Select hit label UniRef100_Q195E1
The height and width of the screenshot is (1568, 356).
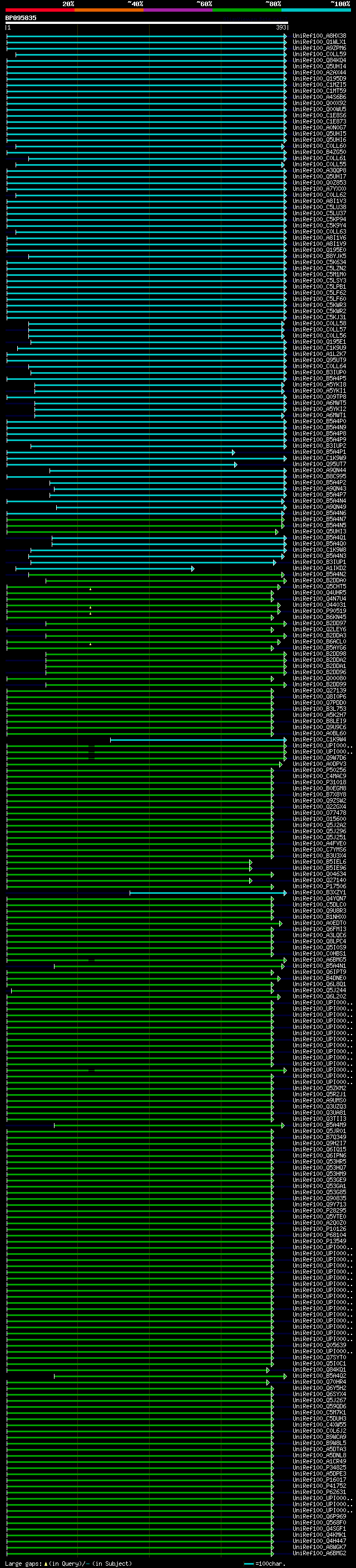click(319, 342)
